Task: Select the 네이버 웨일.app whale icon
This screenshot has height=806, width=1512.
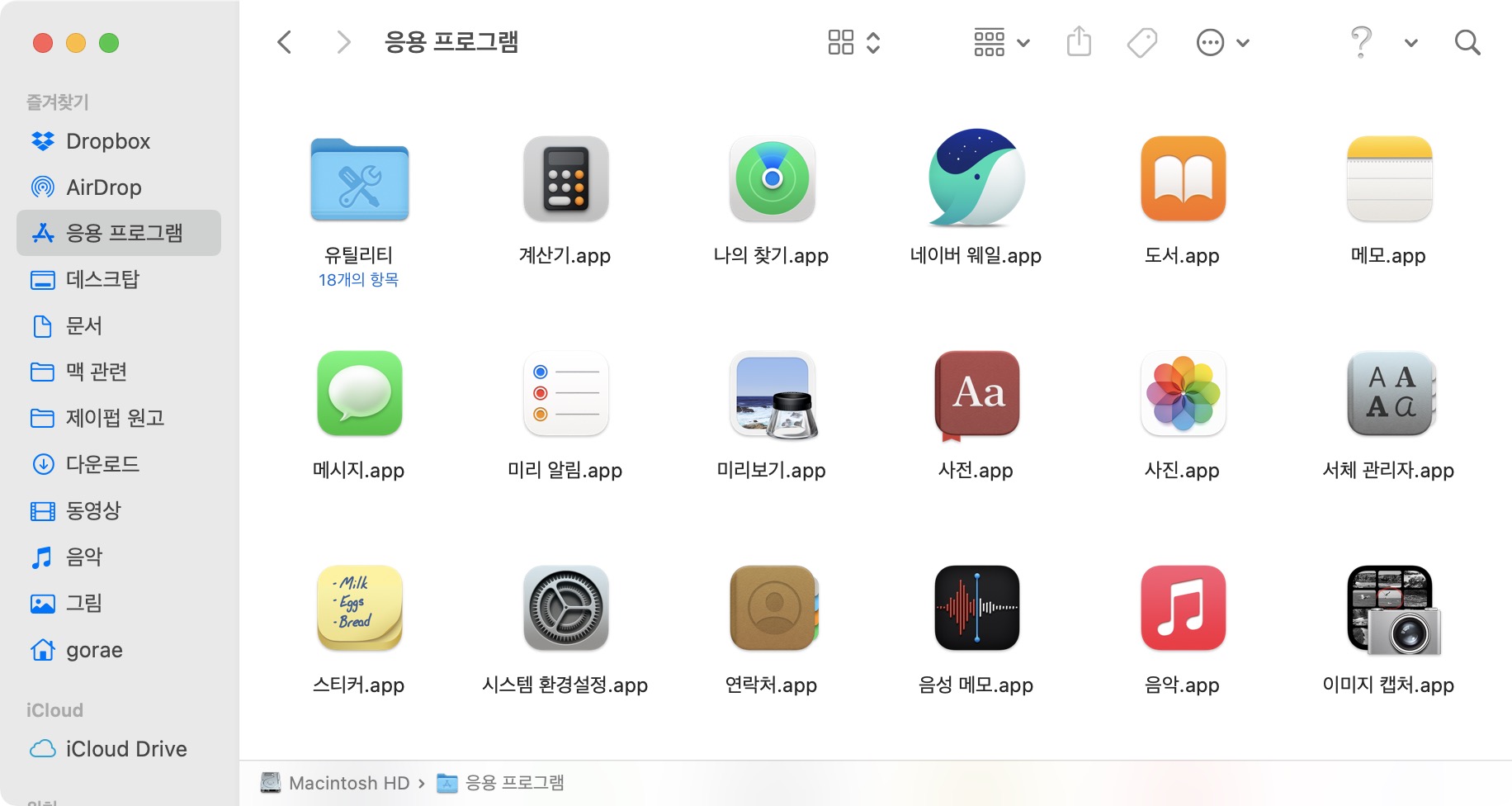Action: 976,178
